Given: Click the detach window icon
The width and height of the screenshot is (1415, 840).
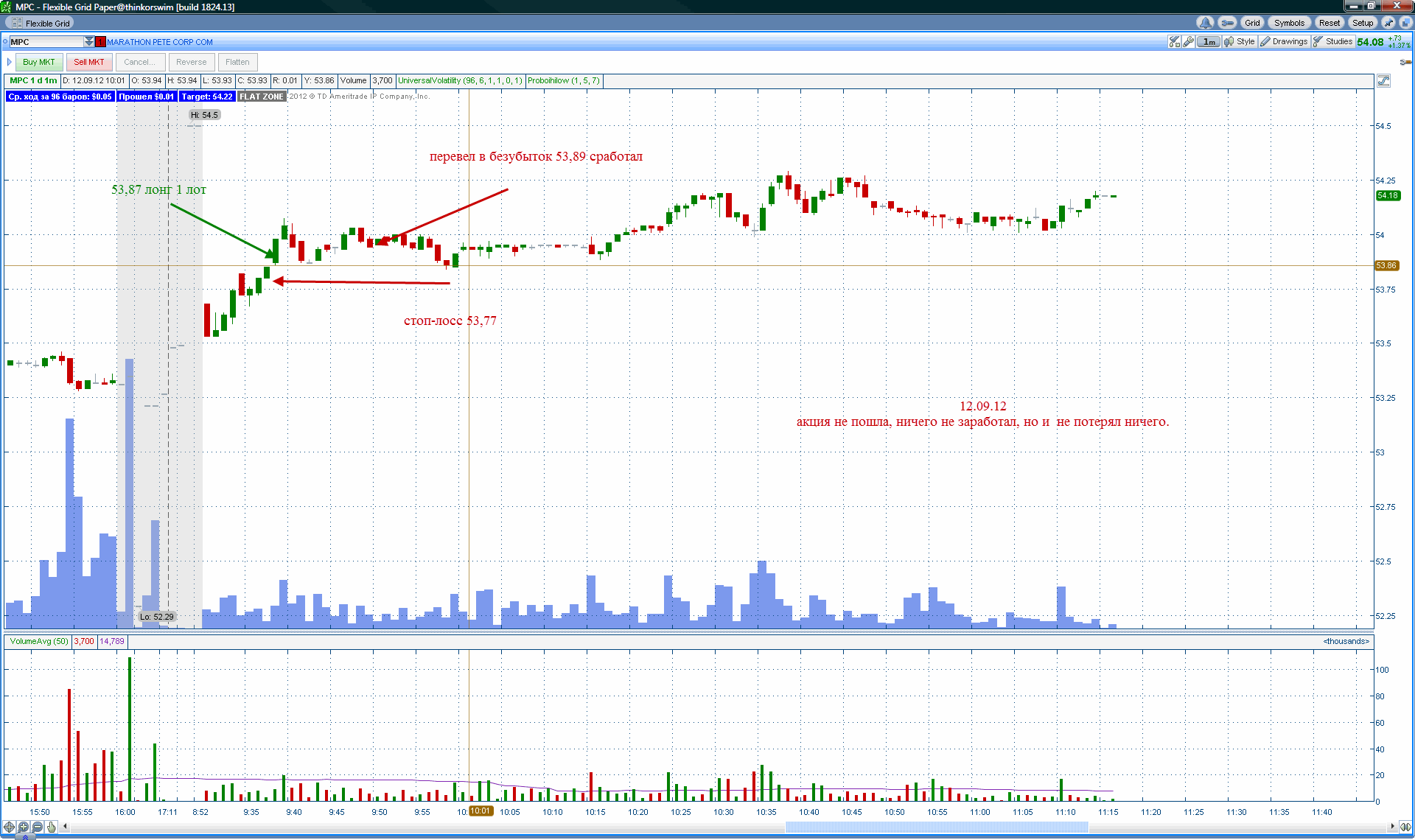Looking at the screenshot, I should pyautogui.click(x=1405, y=23).
